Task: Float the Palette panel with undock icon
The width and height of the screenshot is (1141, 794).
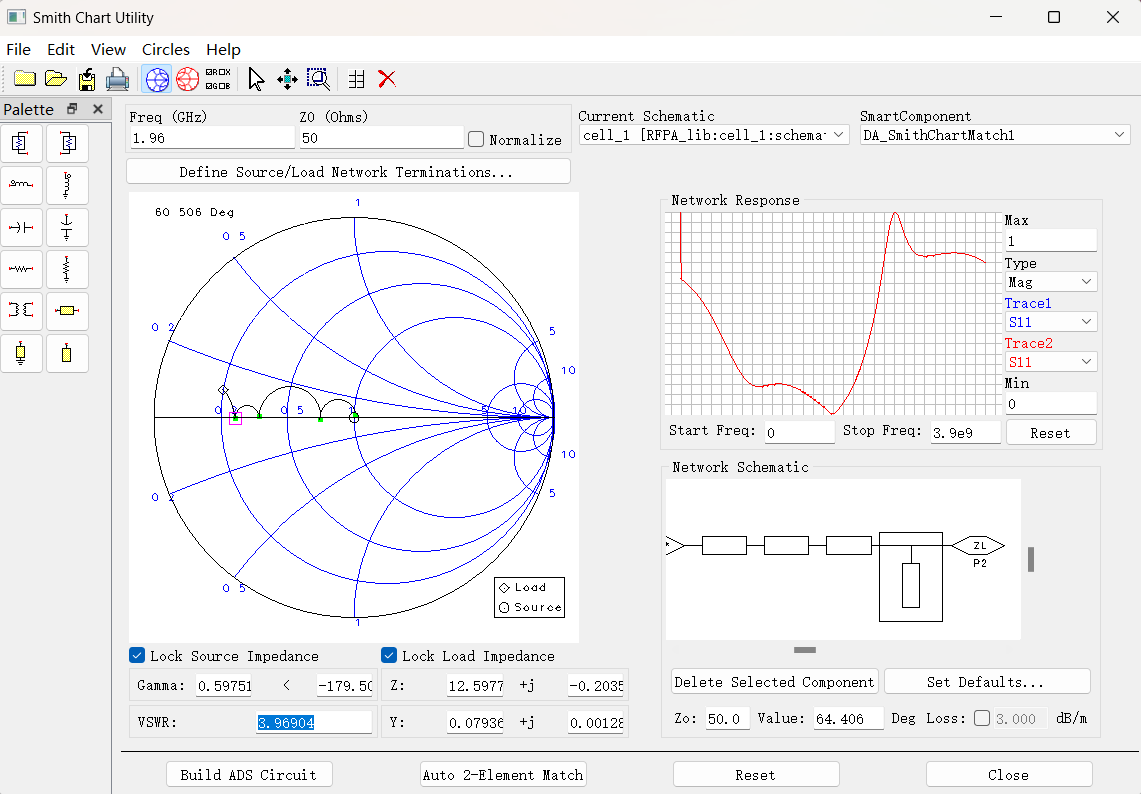Action: pyautogui.click(x=72, y=109)
